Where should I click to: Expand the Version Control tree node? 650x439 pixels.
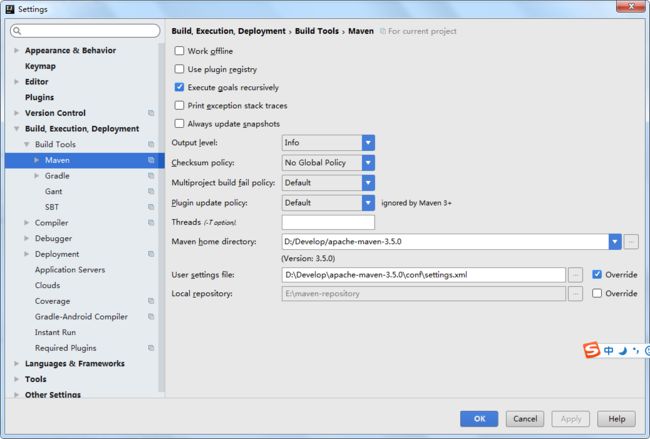click(17, 113)
